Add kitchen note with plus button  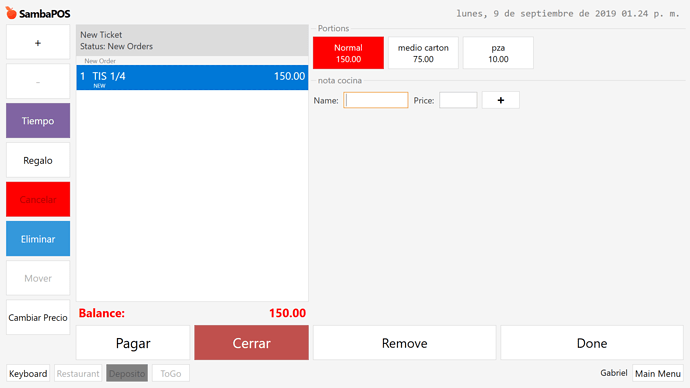pos(501,100)
